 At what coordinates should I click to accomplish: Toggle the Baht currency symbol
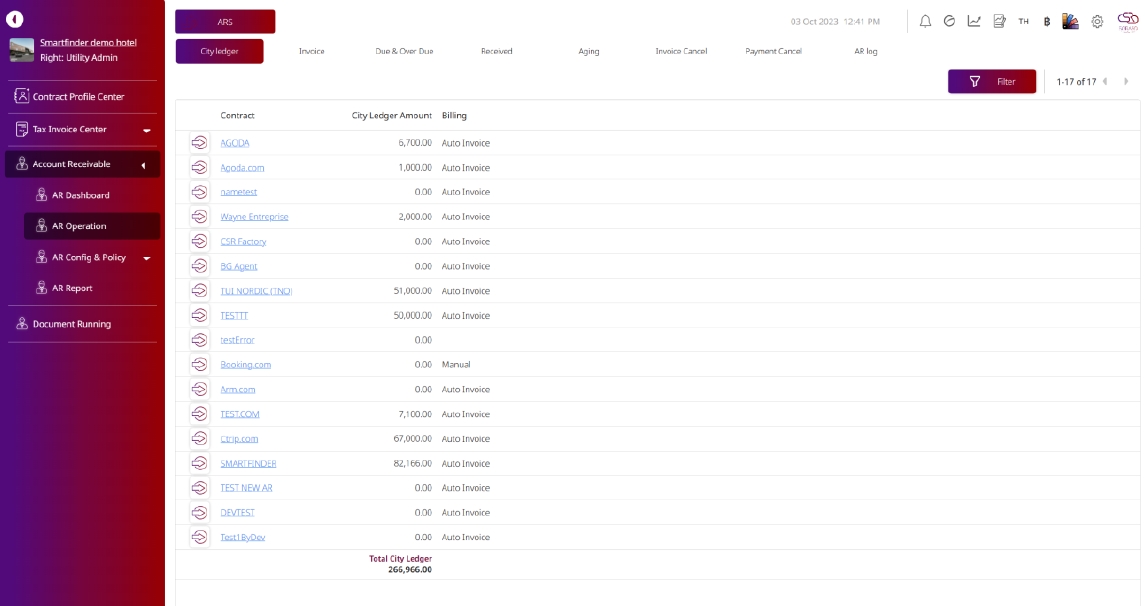(1046, 21)
